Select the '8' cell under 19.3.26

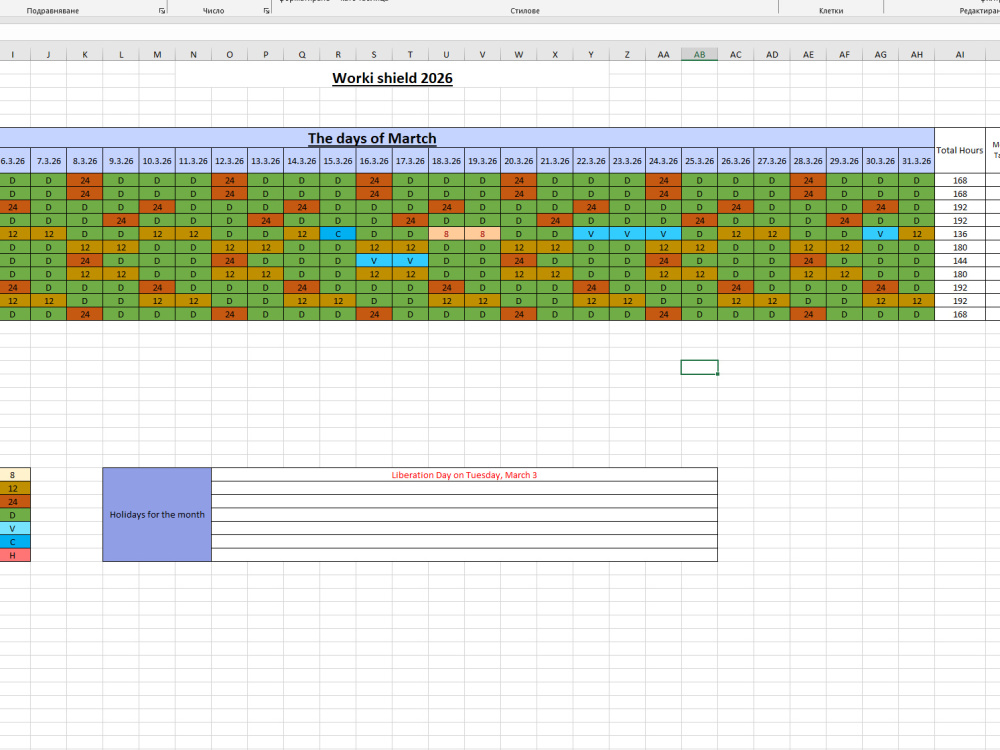pos(483,234)
